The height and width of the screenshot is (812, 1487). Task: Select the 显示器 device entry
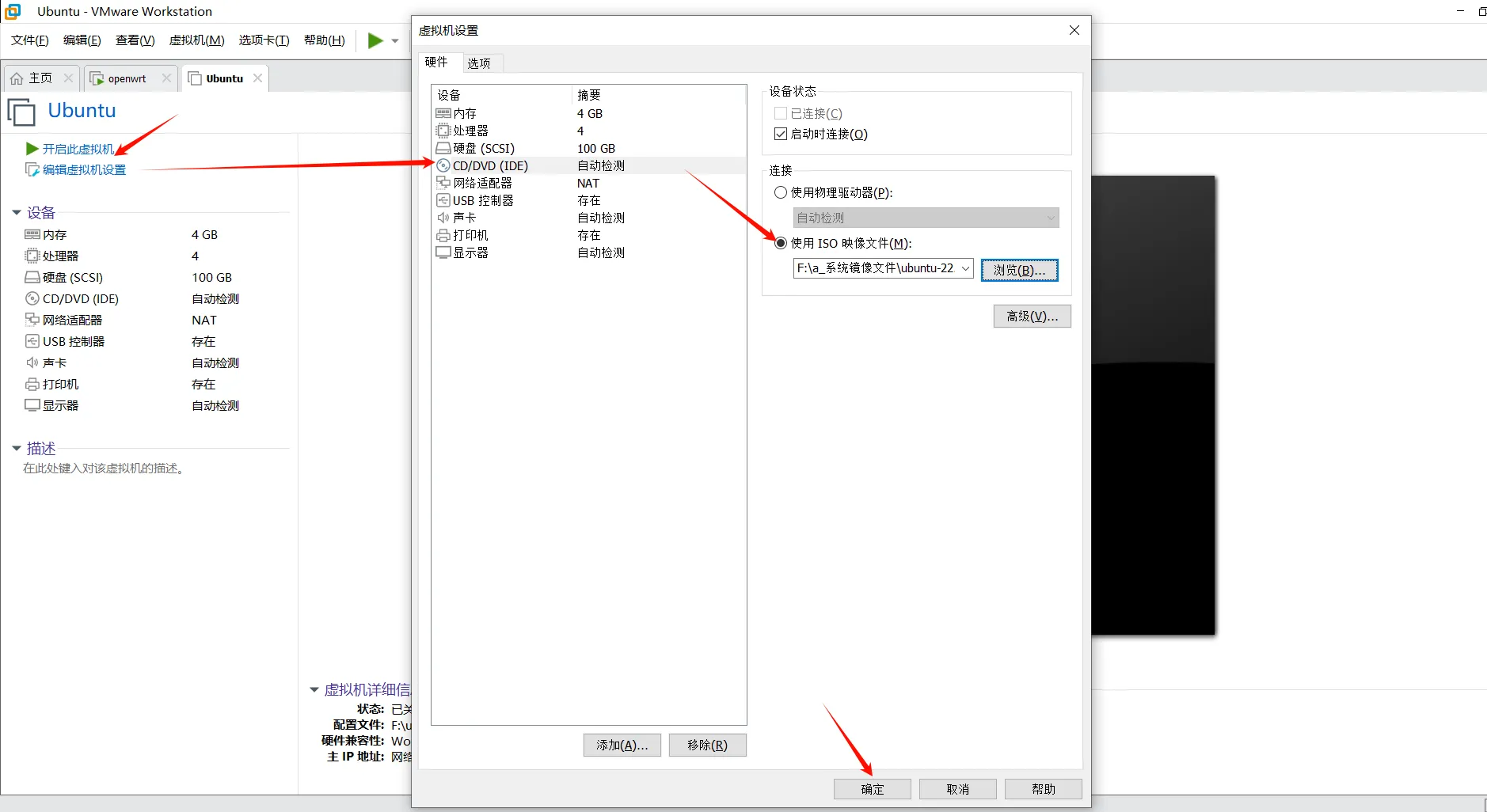pos(470,252)
